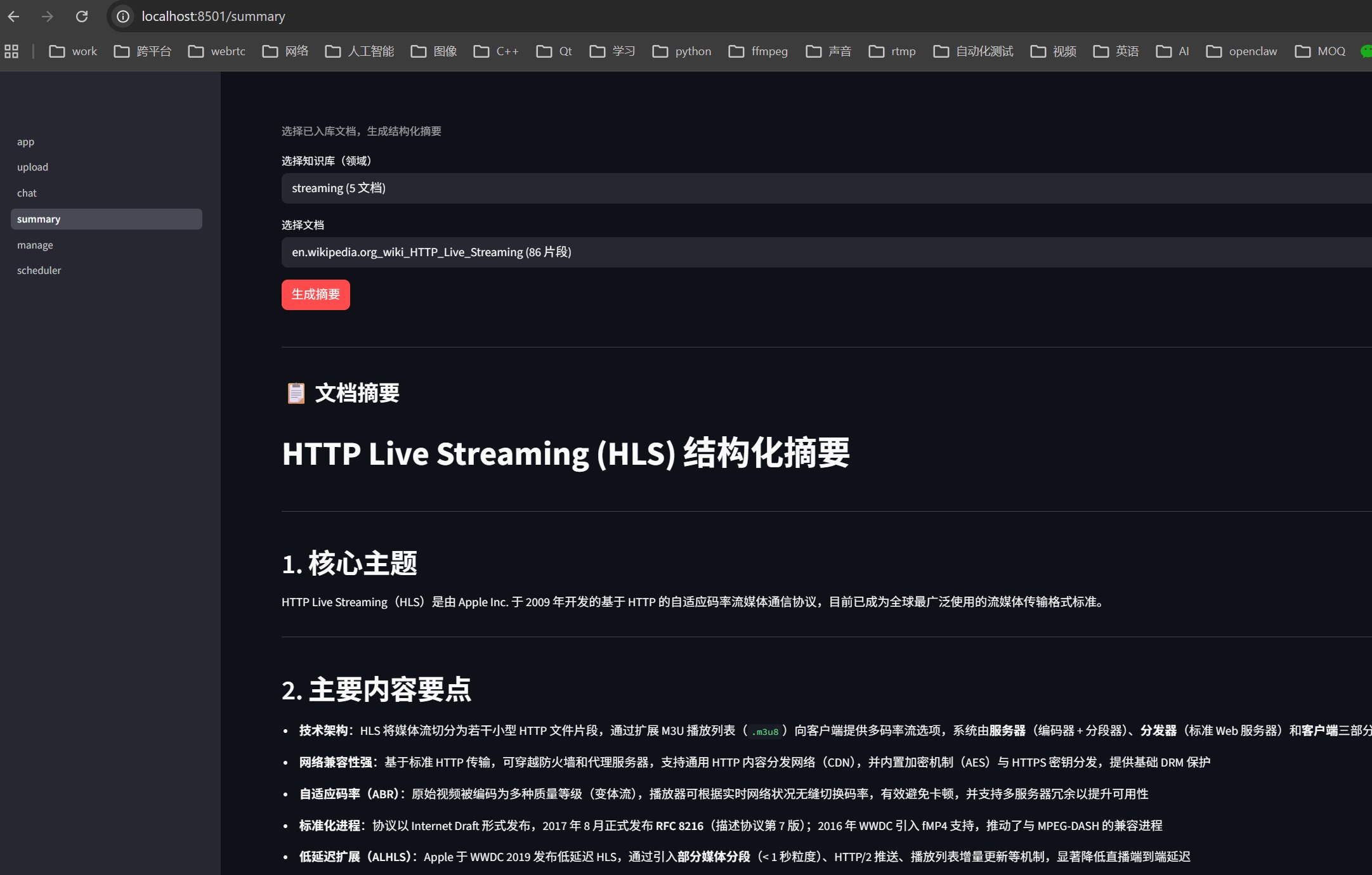Open the rtmp bookmark folder dropdown

click(x=892, y=51)
